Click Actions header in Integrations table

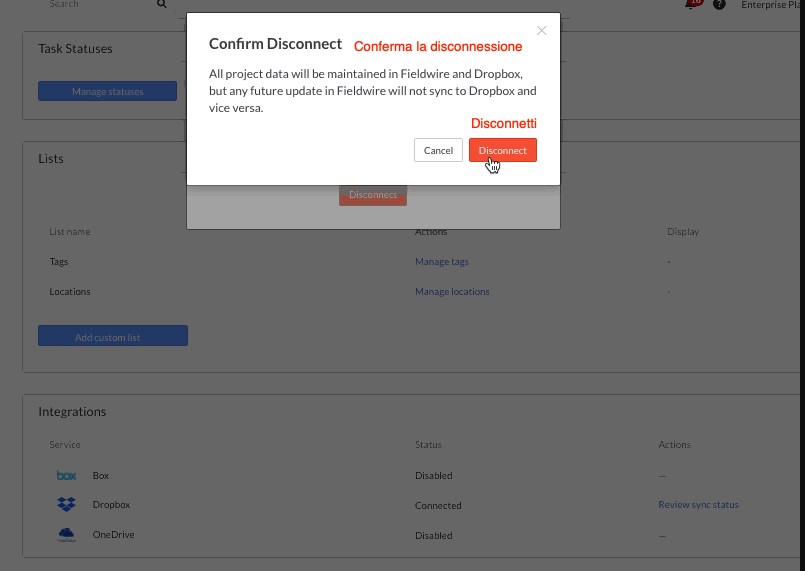(x=674, y=445)
